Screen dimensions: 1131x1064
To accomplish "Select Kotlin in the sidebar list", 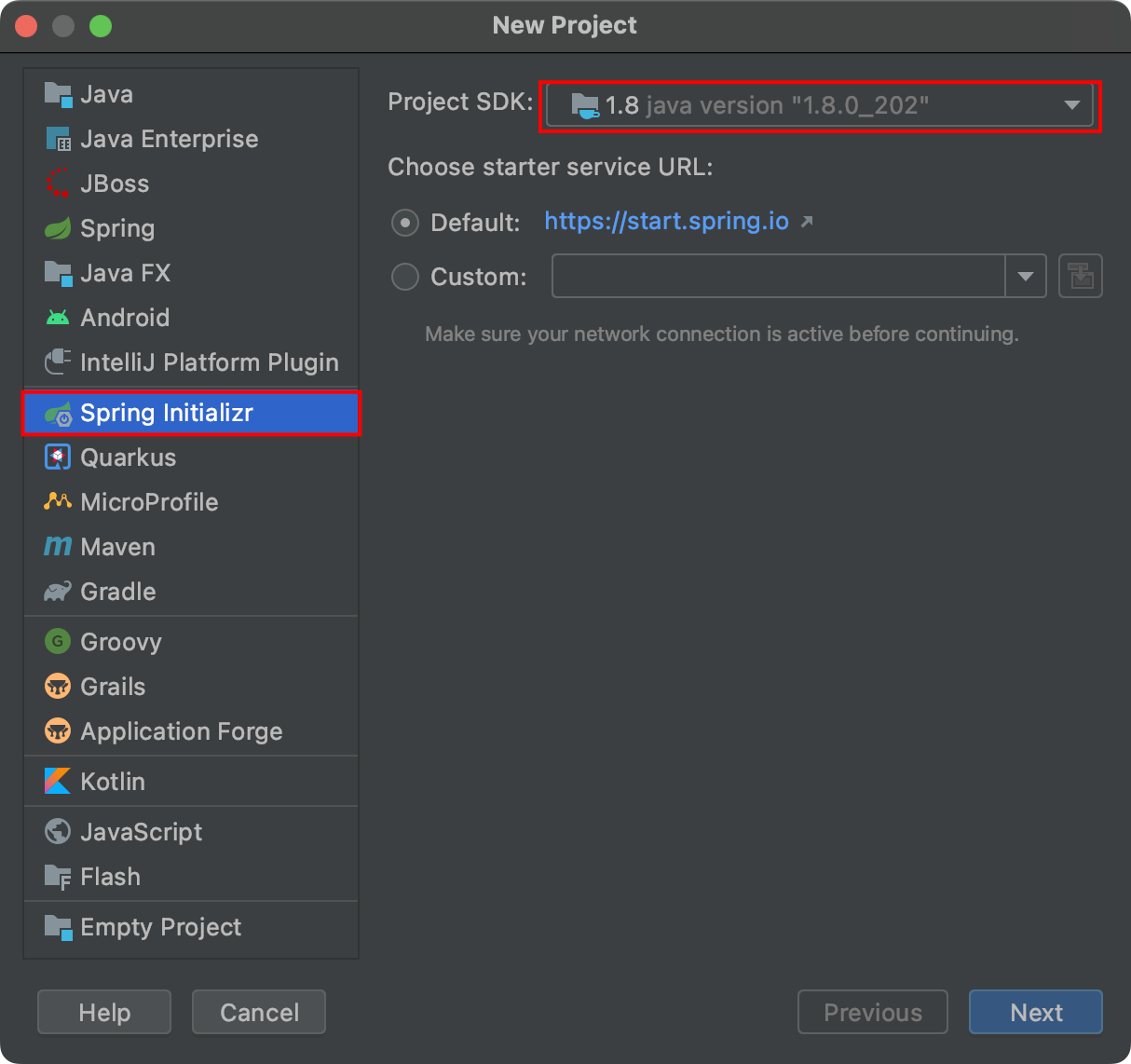I will (x=191, y=782).
